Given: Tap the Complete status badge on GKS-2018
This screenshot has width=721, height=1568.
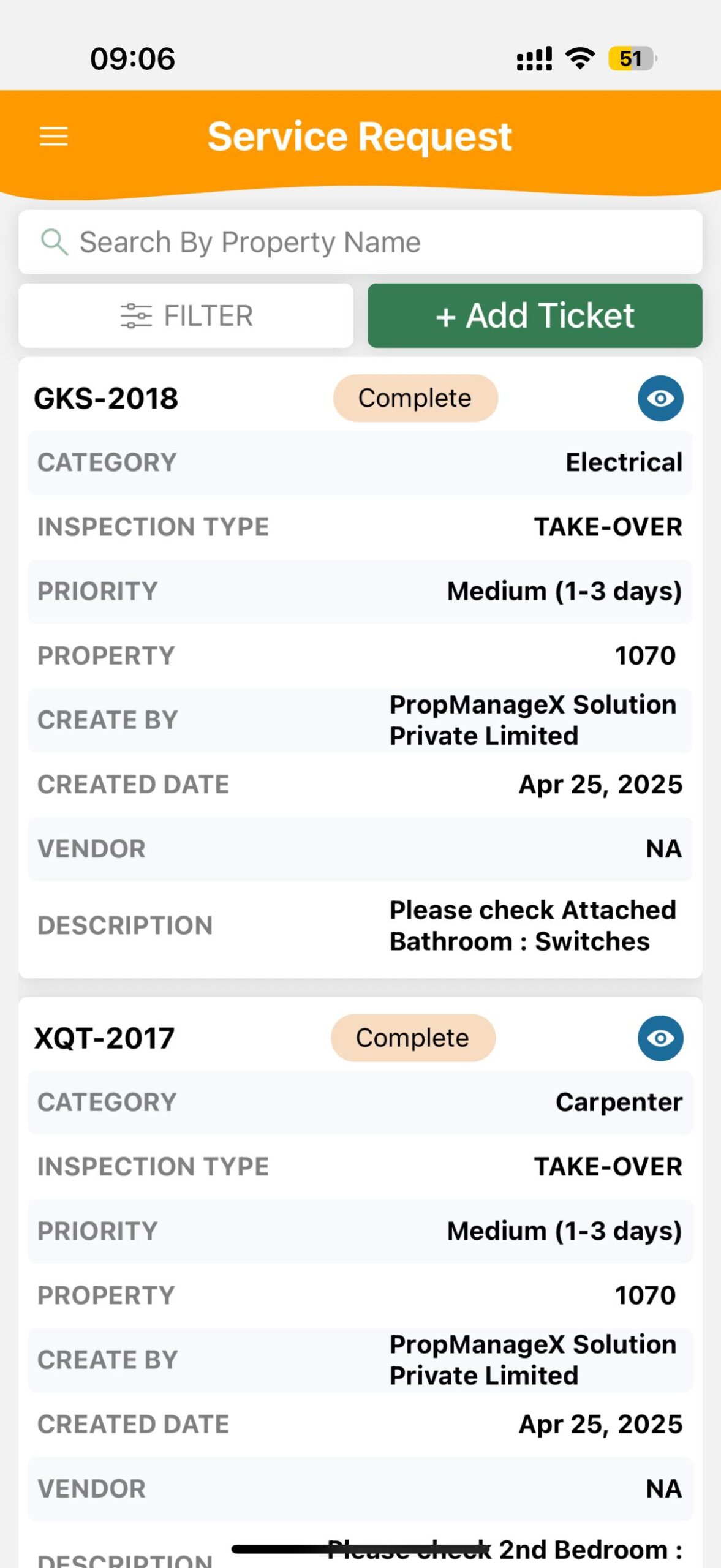Looking at the screenshot, I should pos(415,398).
